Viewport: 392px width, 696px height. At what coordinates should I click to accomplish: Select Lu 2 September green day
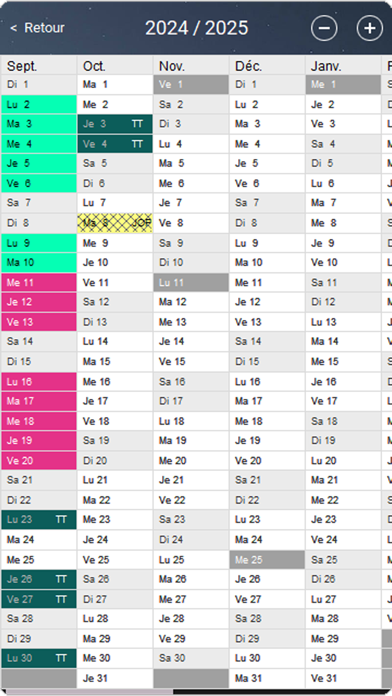coord(39,105)
